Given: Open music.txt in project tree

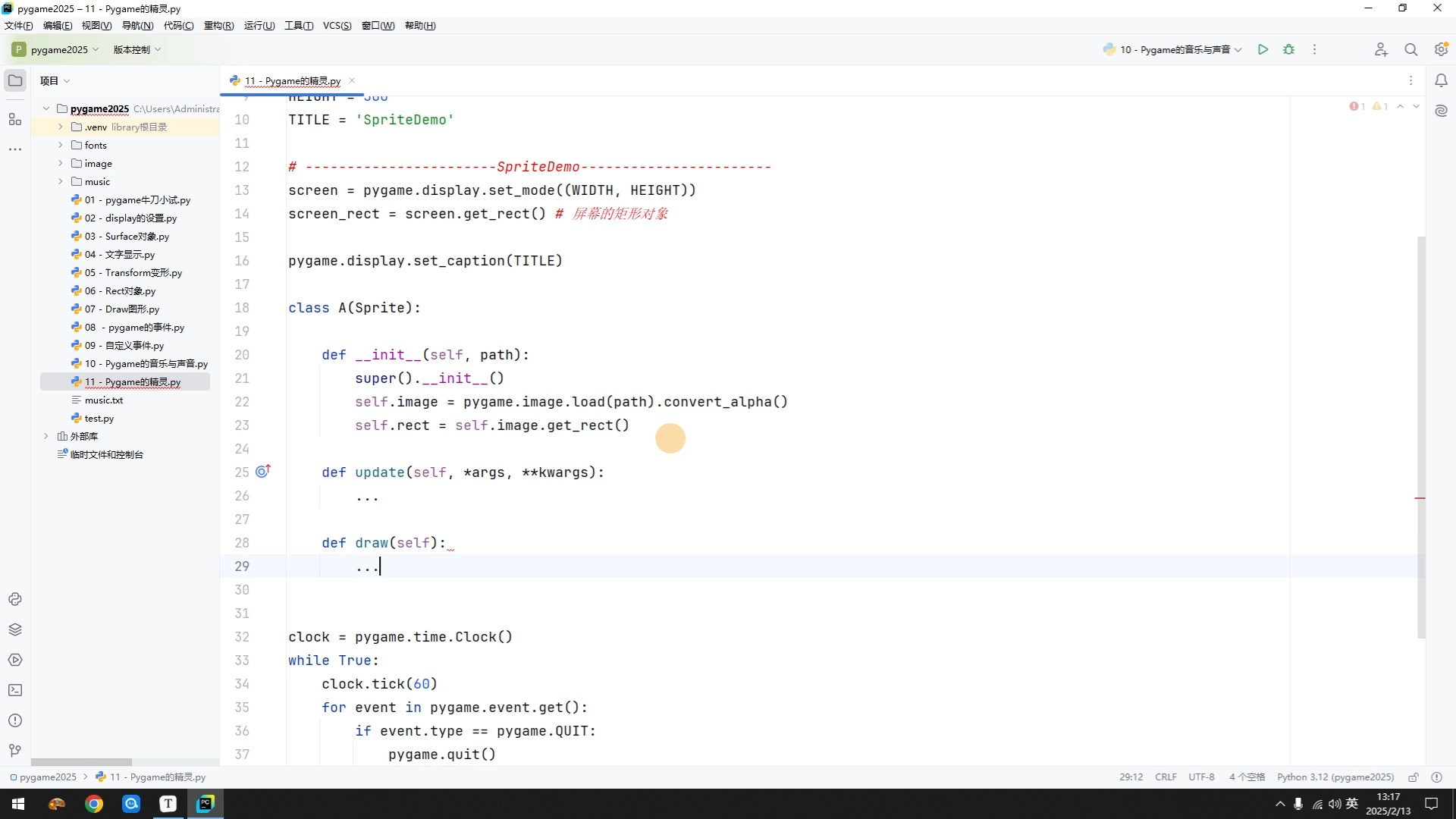Looking at the screenshot, I should point(103,400).
